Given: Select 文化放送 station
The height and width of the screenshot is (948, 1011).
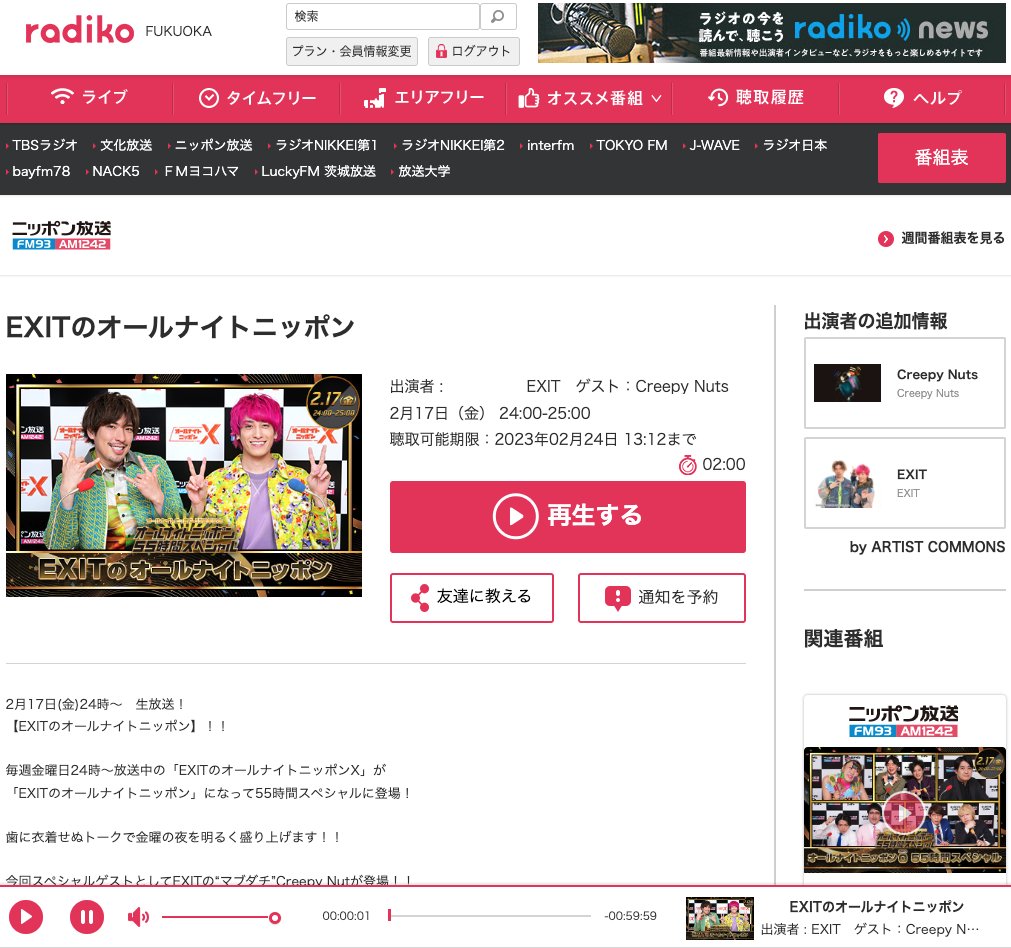Looking at the screenshot, I should pos(125,145).
